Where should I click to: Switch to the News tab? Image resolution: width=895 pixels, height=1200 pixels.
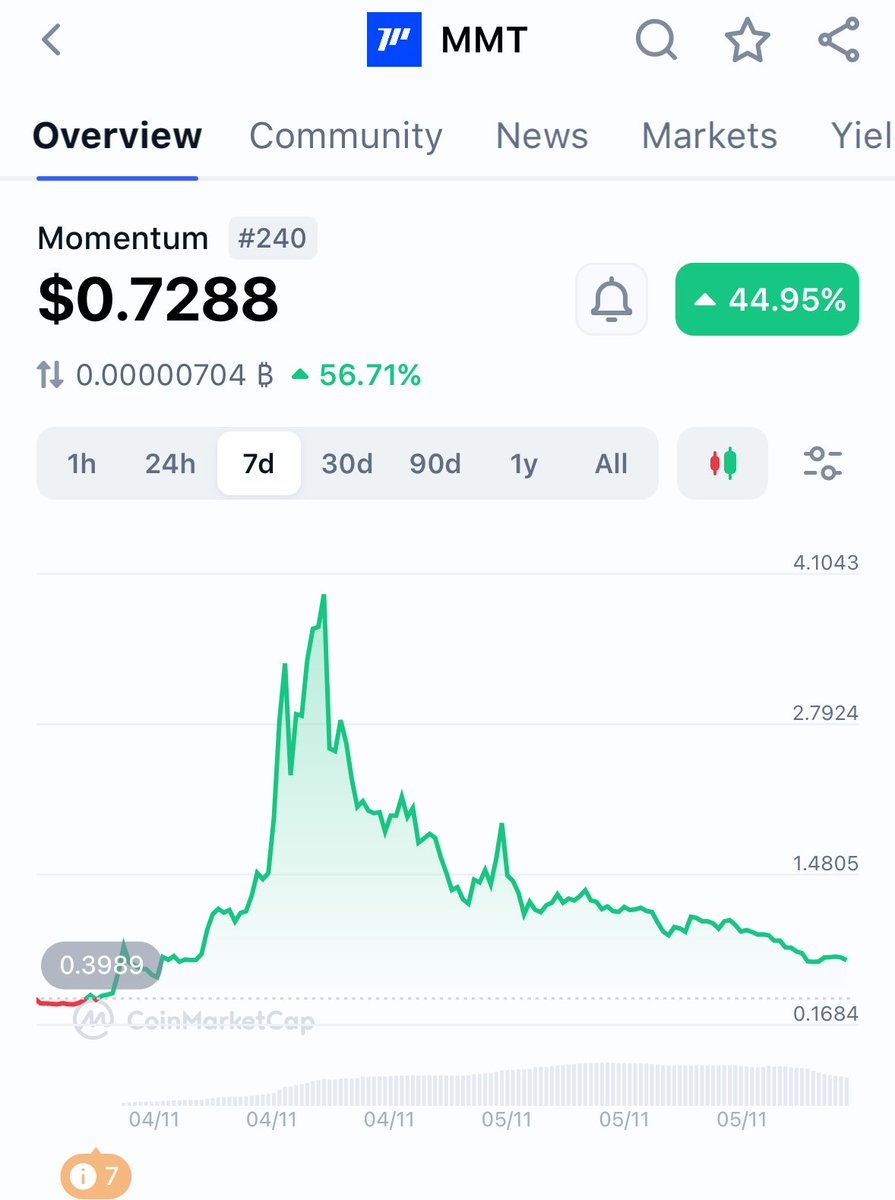(x=542, y=136)
